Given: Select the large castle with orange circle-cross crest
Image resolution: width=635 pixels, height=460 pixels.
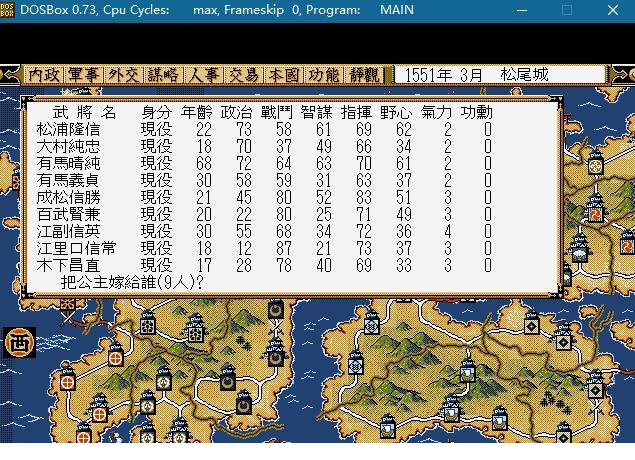Looking at the screenshot, I should click(99, 408).
